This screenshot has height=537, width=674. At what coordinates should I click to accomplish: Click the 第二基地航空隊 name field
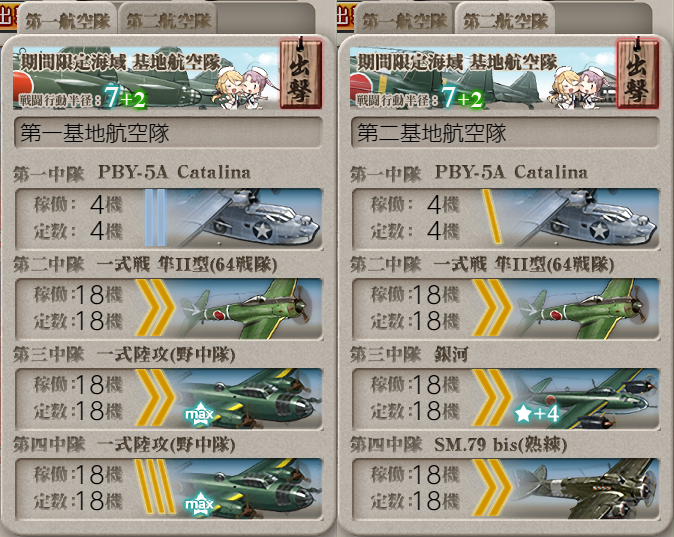[x=506, y=133]
